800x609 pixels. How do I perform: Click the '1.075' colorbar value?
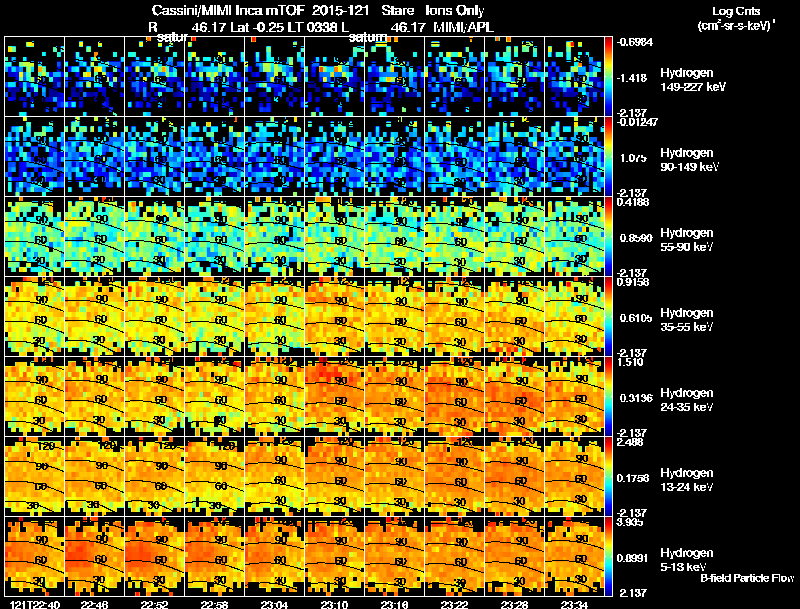pyautogui.click(x=633, y=158)
